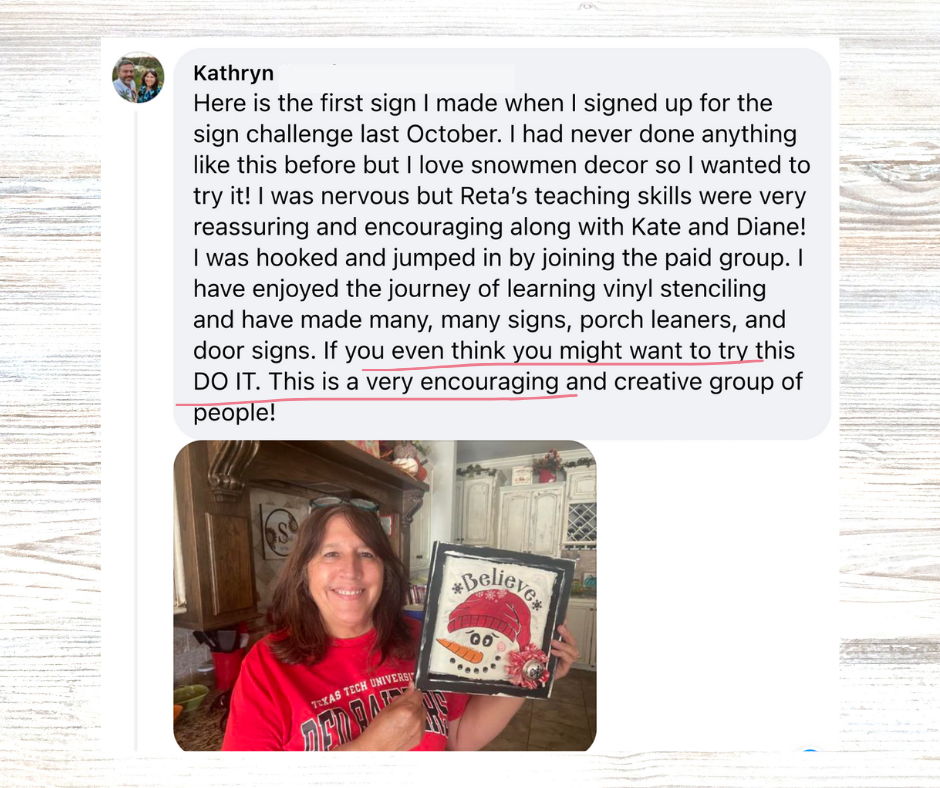This screenshot has height=788, width=940.
Task: Click the bell ornament on the sign corner
Action: tap(533, 670)
